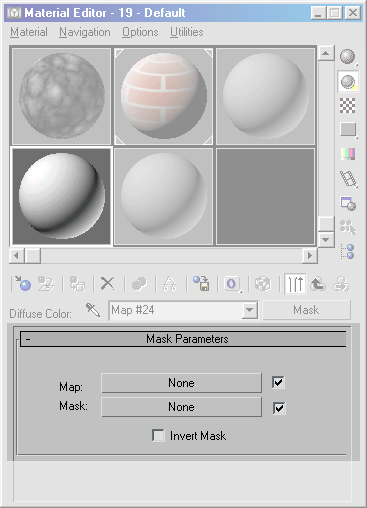The width and height of the screenshot is (367, 508).
Task: Click in the Map #24 name field
Action: coord(176,311)
